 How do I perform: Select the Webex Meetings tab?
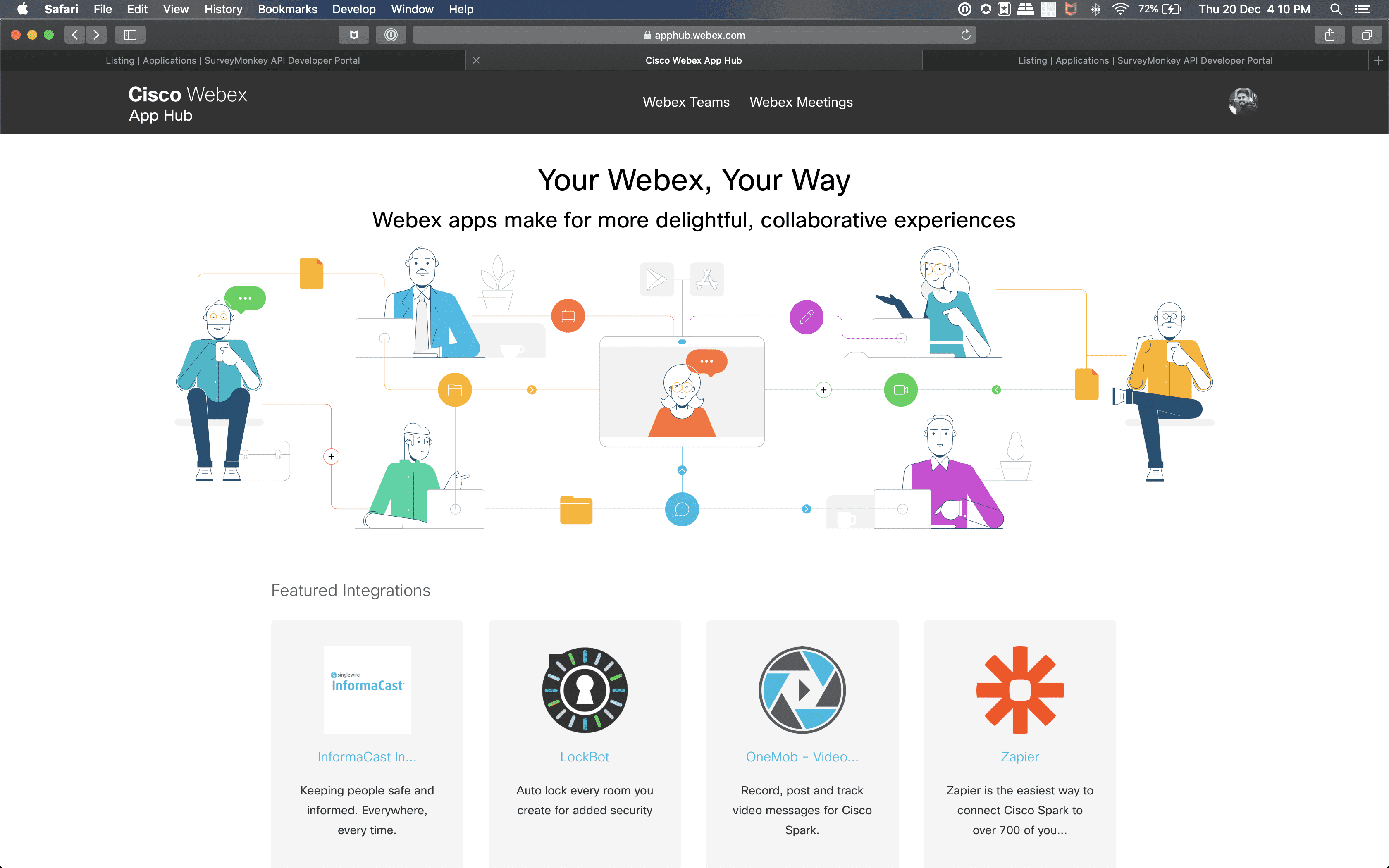[800, 101]
